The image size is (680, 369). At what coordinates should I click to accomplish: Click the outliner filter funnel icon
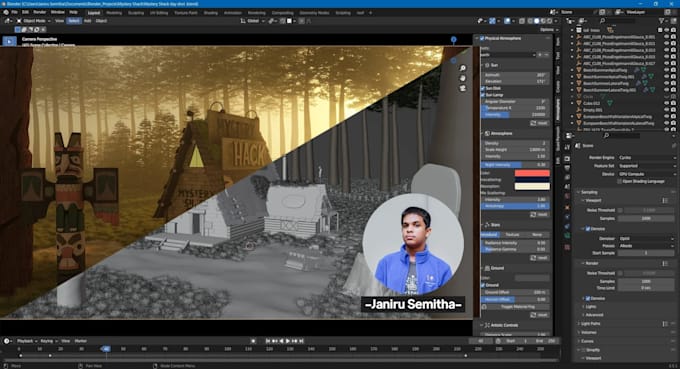662,21
